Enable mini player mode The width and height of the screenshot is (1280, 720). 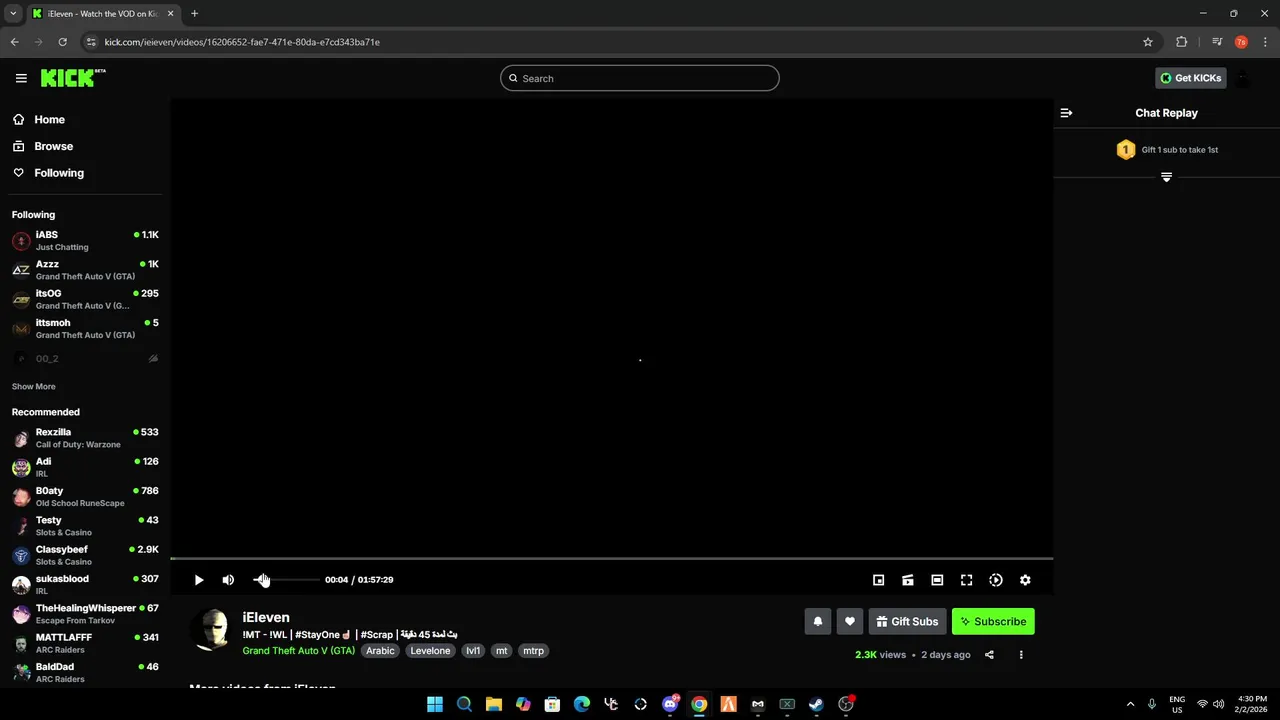tap(879, 580)
